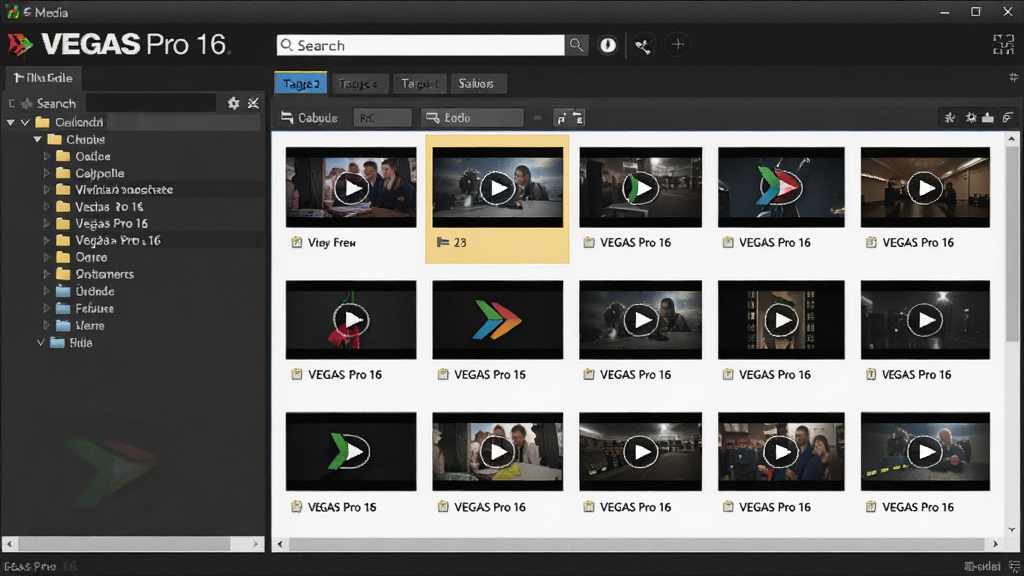Screen dimensions: 1024x576
Task: Play the Vioy Freu video thumbnail
Action: (x=351, y=187)
